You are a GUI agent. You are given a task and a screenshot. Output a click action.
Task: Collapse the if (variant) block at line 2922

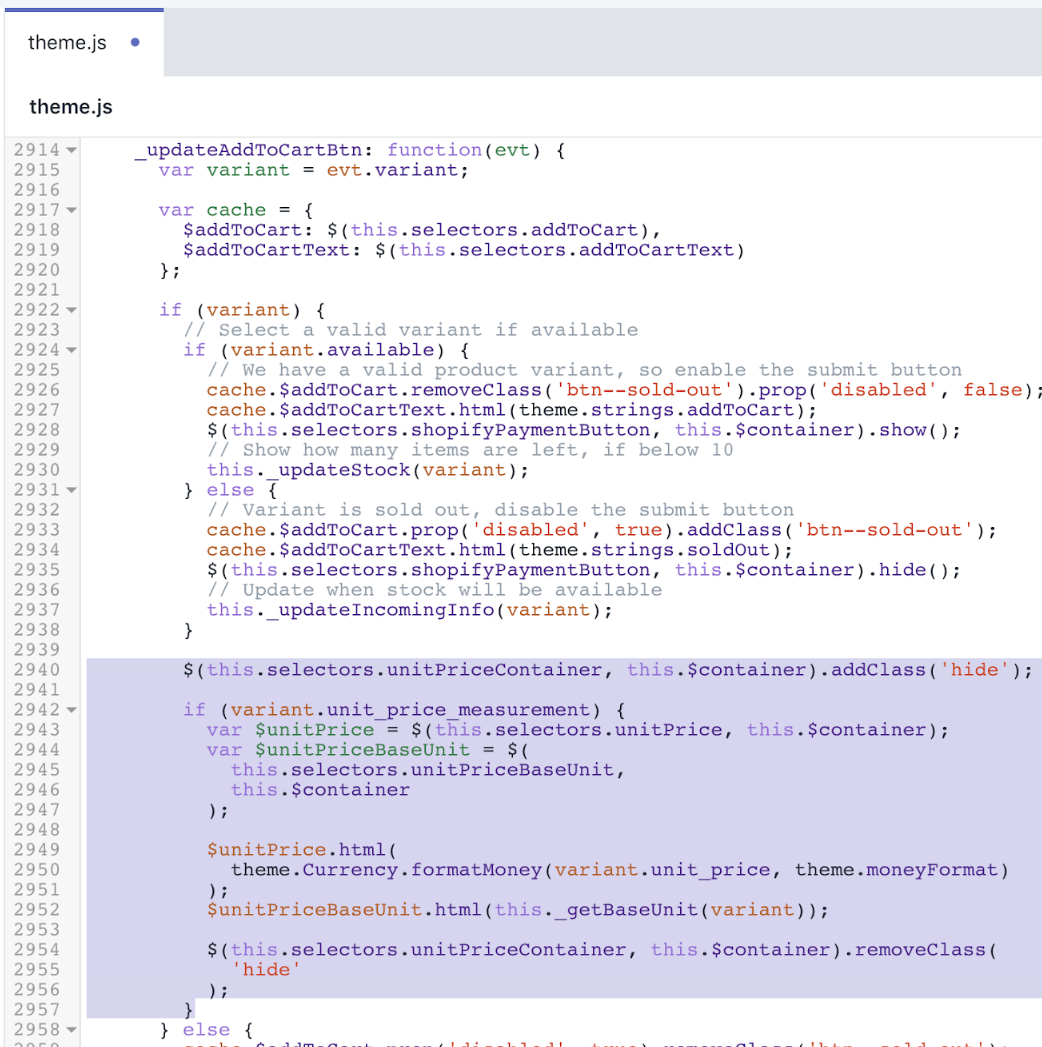(x=71, y=310)
